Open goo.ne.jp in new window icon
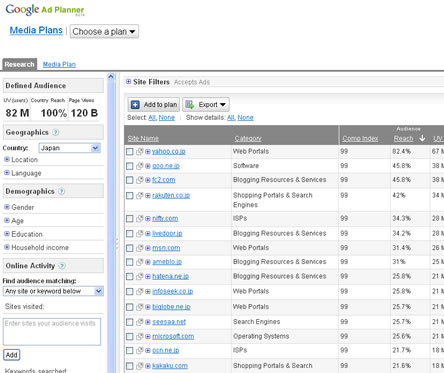Image resolution: width=444 pixels, height=373 pixels. (140, 166)
